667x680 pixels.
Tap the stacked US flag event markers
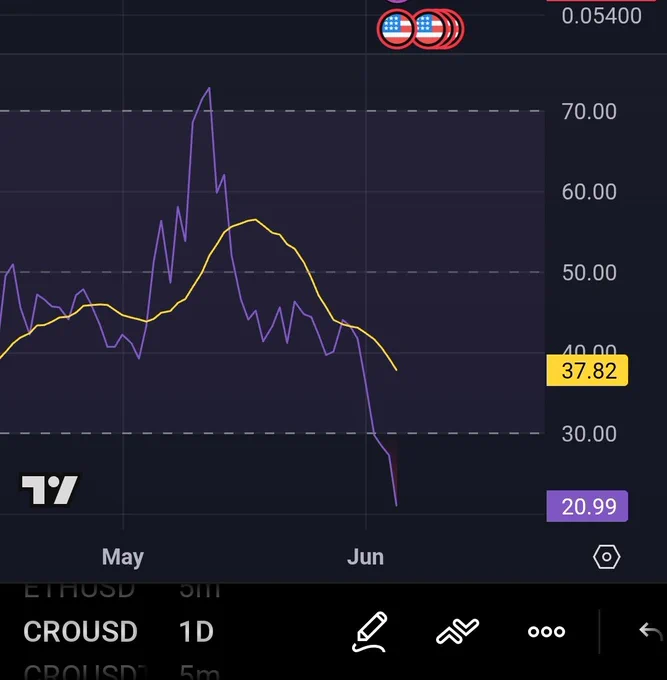tap(438, 29)
